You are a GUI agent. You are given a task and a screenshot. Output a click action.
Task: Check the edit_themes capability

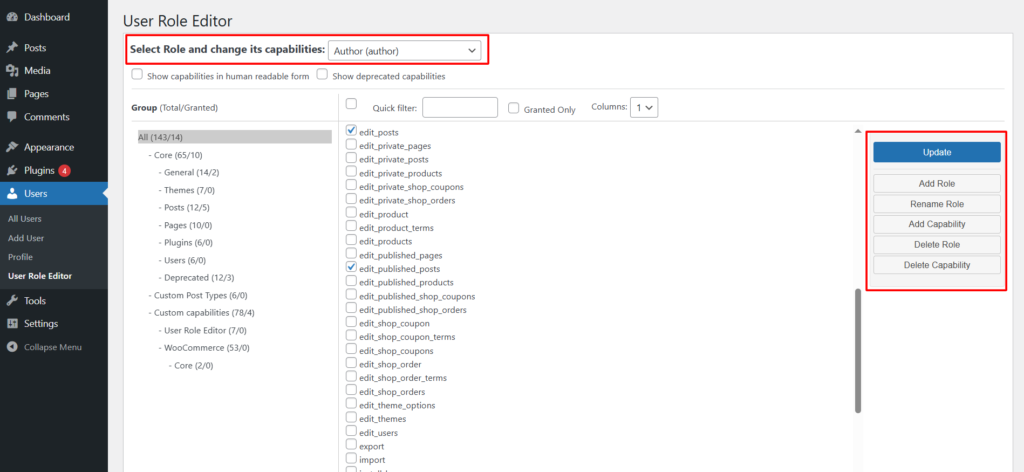351,417
